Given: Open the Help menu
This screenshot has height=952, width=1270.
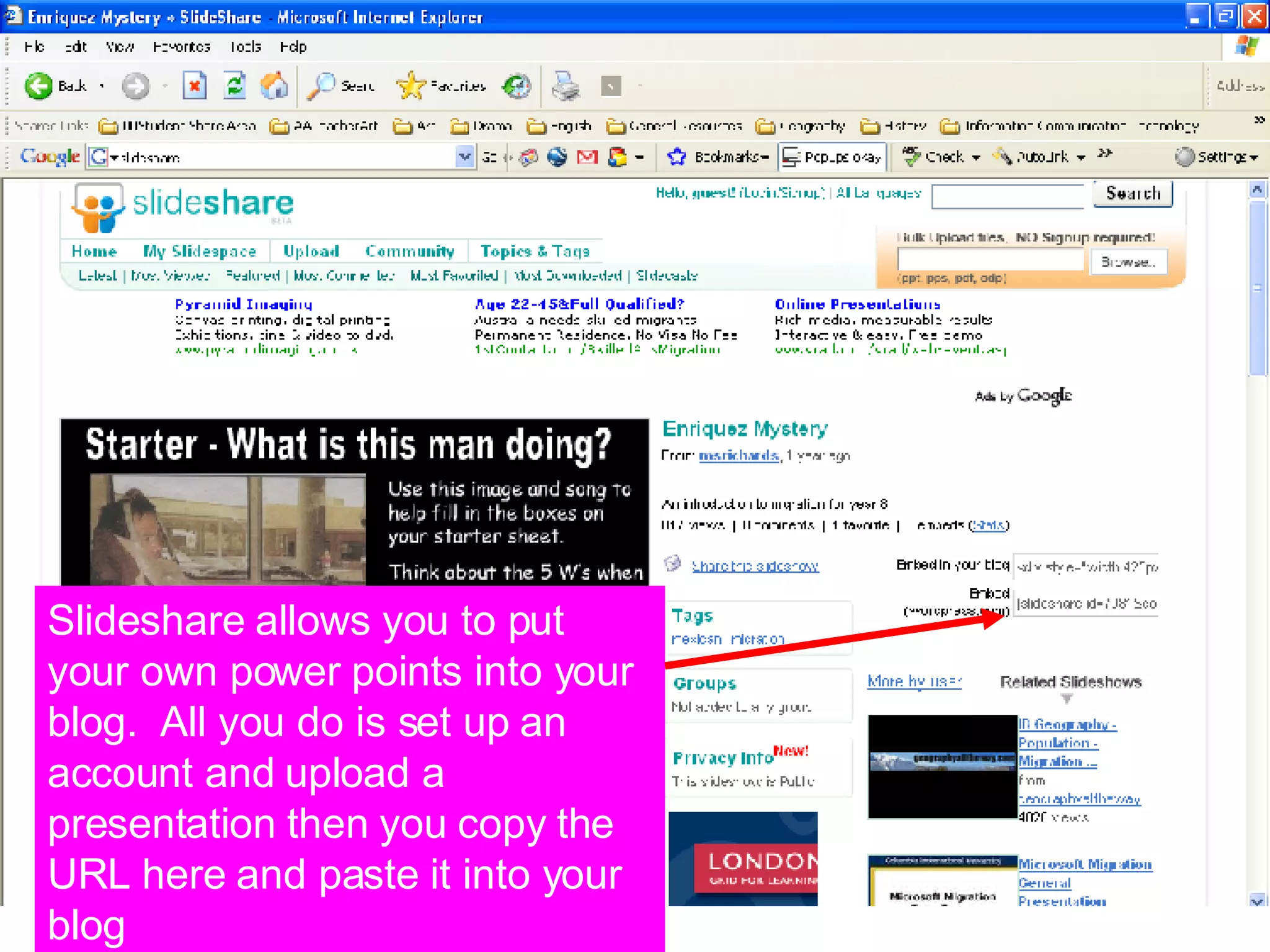Looking at the screenshot, I should pos(293,47).
